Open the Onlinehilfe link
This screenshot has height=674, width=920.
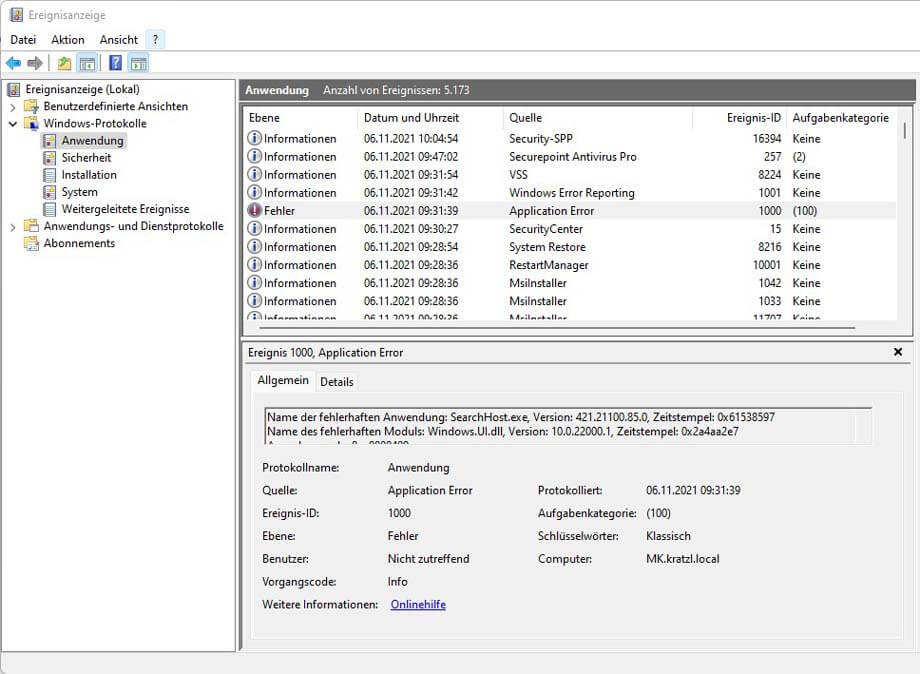click(418, 604)
